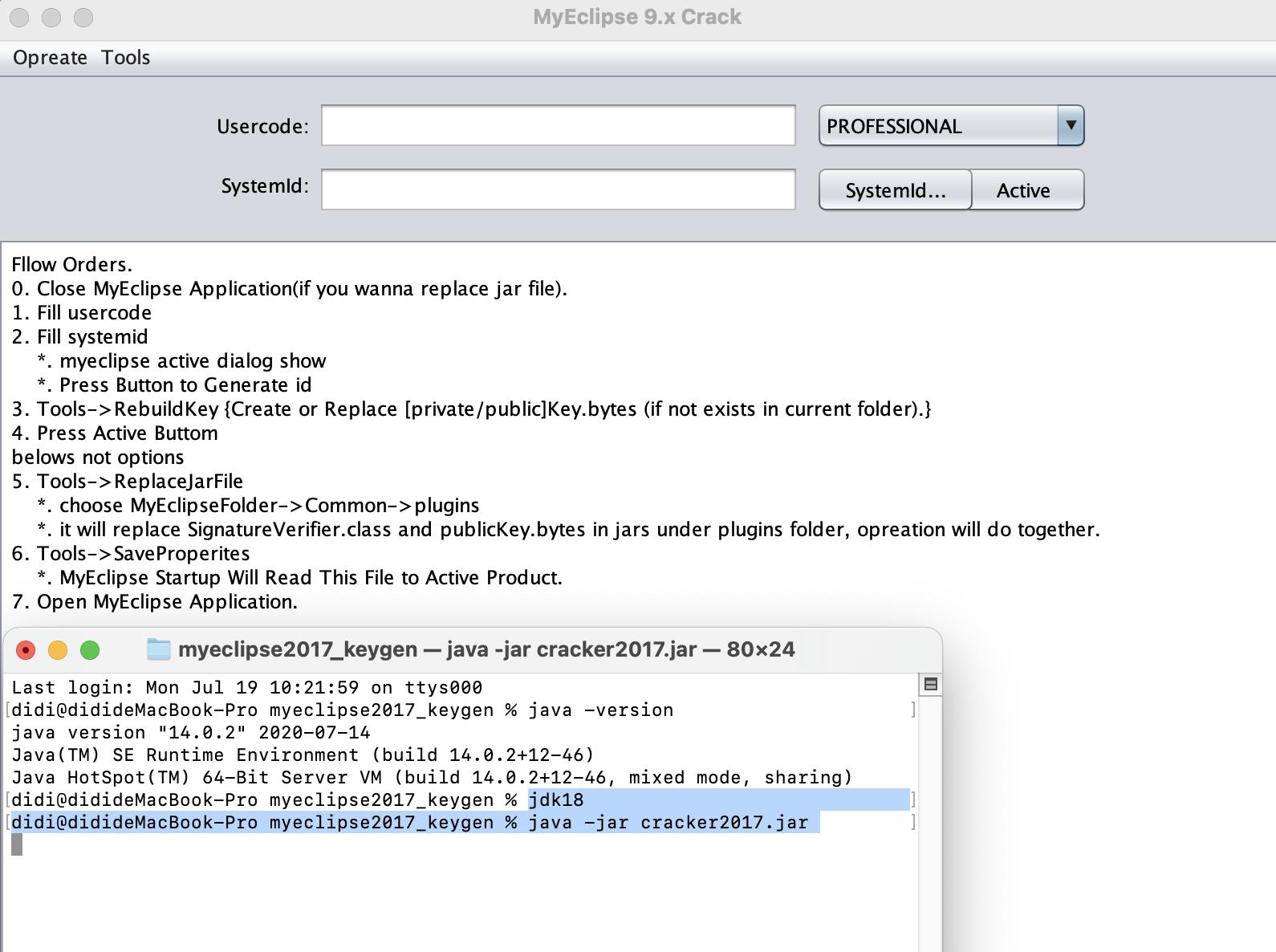Viewport: 1276px width, 952px height.
Task: Click the 'Press Button to Generate id' line
Action: [174, 384]
